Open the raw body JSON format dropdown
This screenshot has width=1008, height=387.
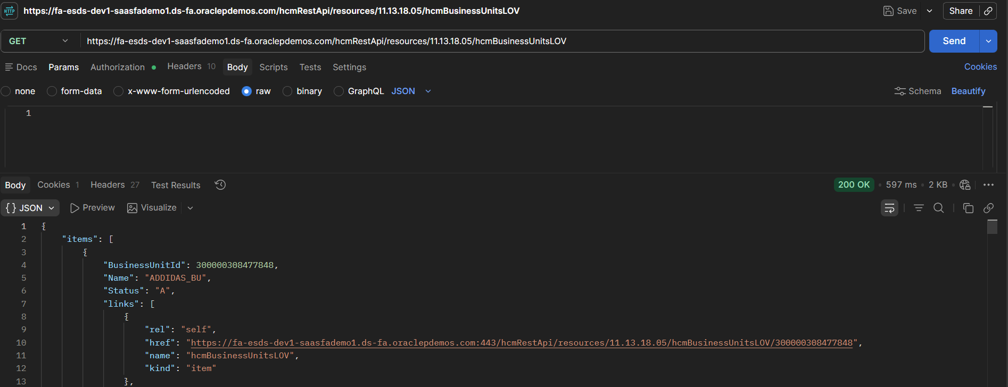(x=411, y=91)
